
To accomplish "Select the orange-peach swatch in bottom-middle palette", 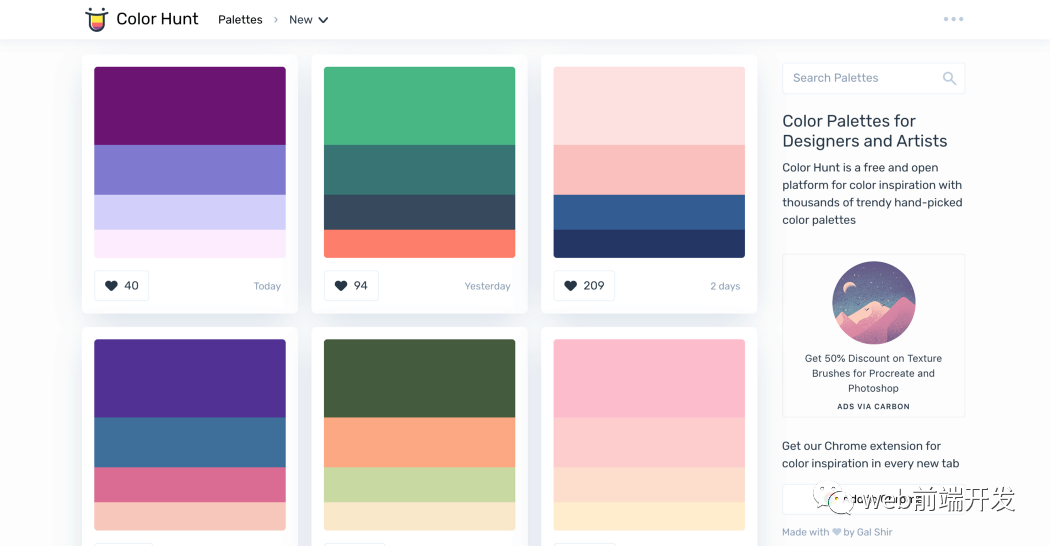I will [419, 443].
